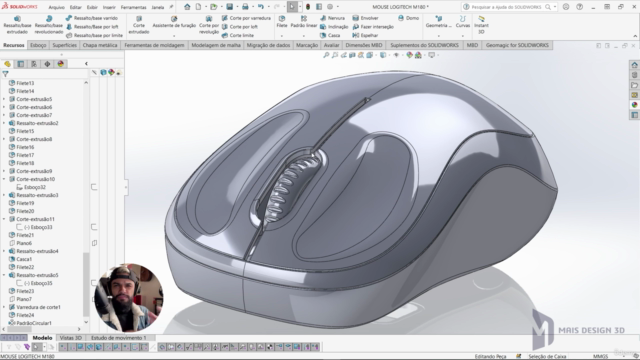The image size is (640, 360).
Task: Click the Corte por revolução tool
Action: point(209,25)
